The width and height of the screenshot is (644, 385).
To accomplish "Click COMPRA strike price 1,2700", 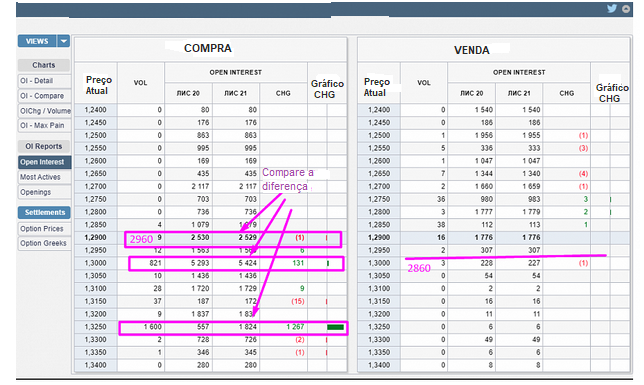I will pyautogui.click(x=95, y=186).
